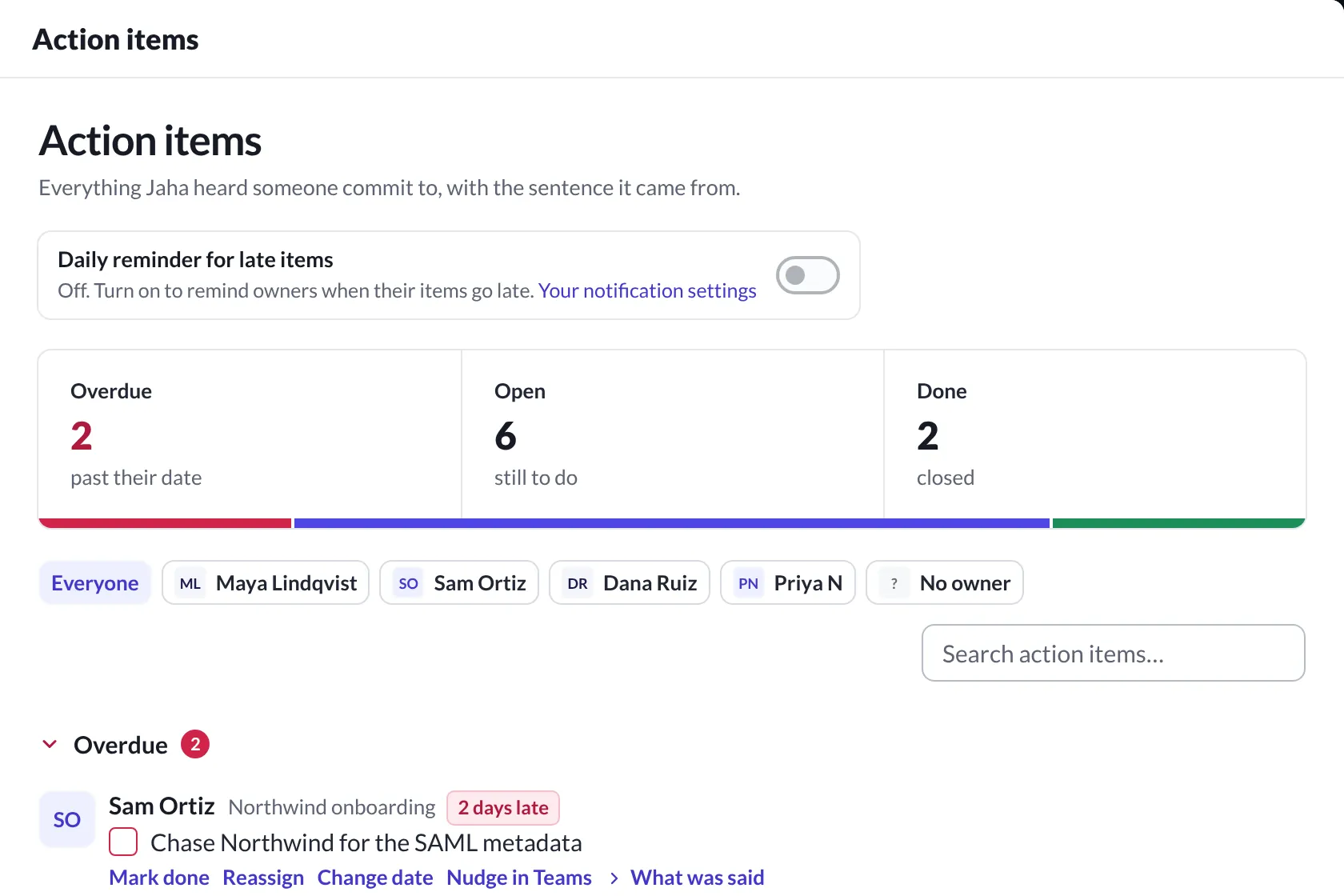Click the Overdue count badge showing 2
Image resolution: width=1344 pixels, height=896 pixels.
(195, 744)
